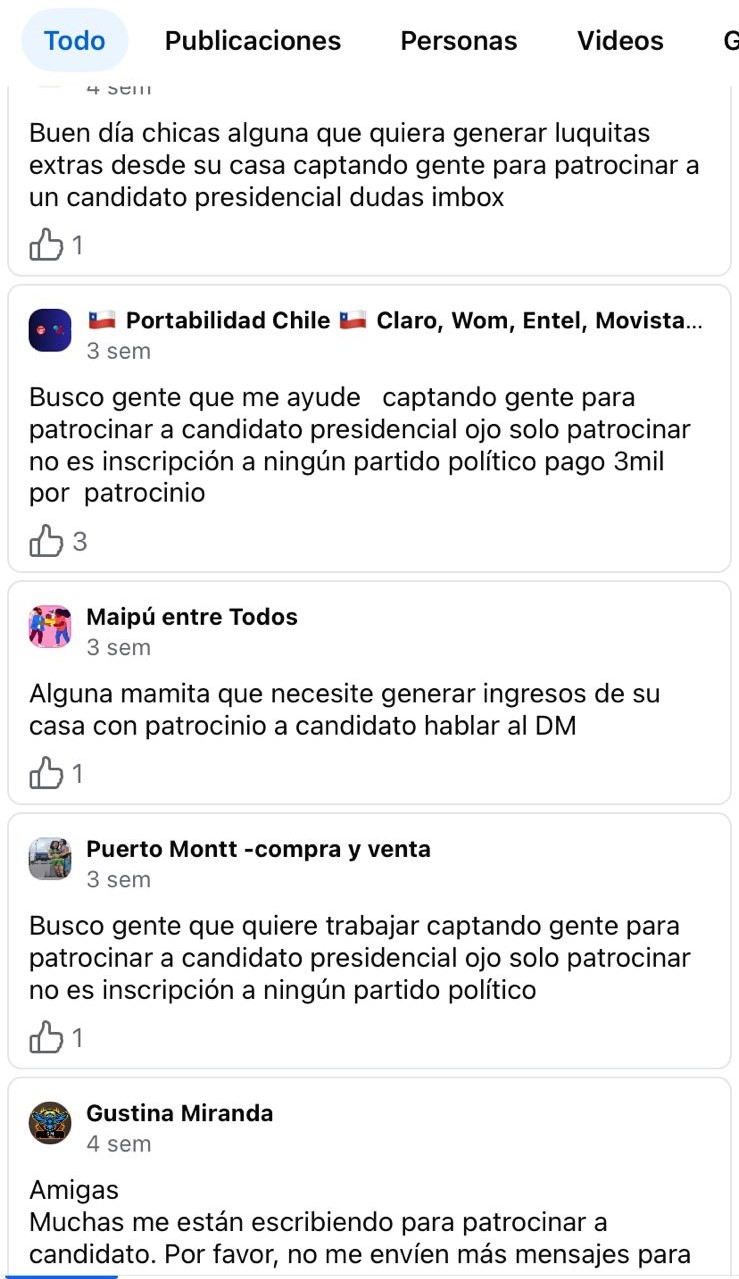Tap thumbs-up on Portabilidad Chile post
This screenshot has height=1279, width=739.
pos(46,541)
